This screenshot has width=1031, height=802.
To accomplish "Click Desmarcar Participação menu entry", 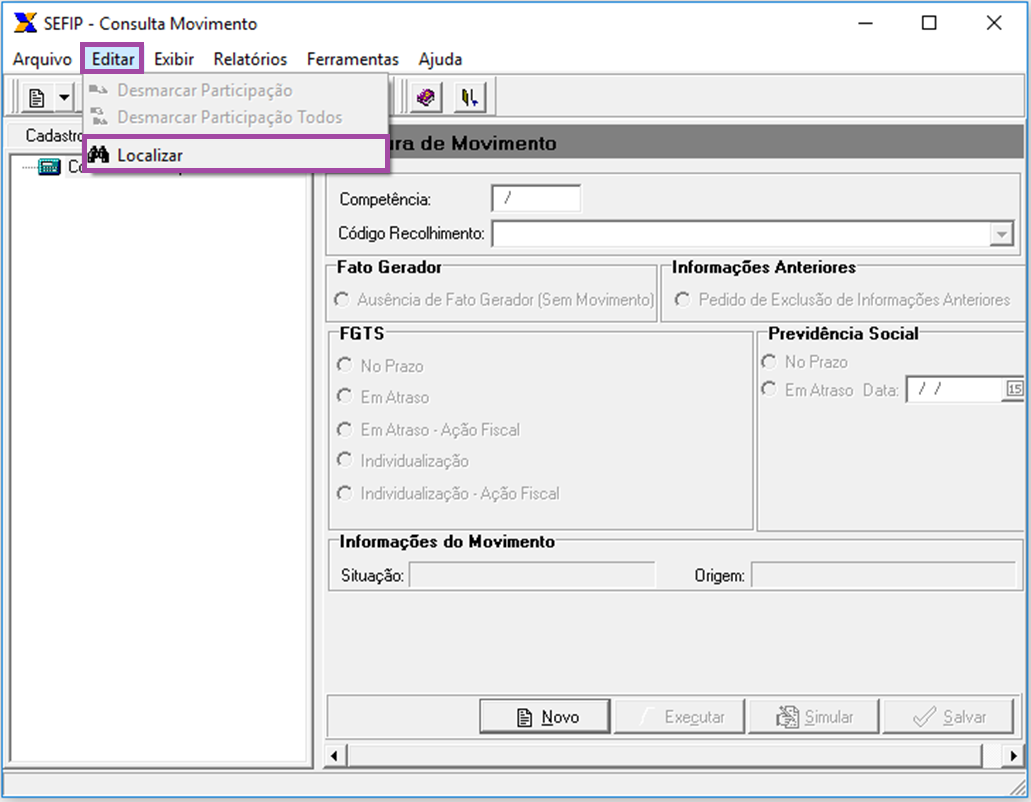I will (235, 90).
